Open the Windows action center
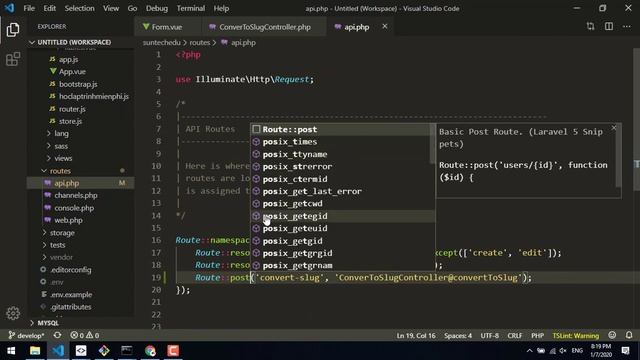Screen dimensions: 640x360 (625, 351)
